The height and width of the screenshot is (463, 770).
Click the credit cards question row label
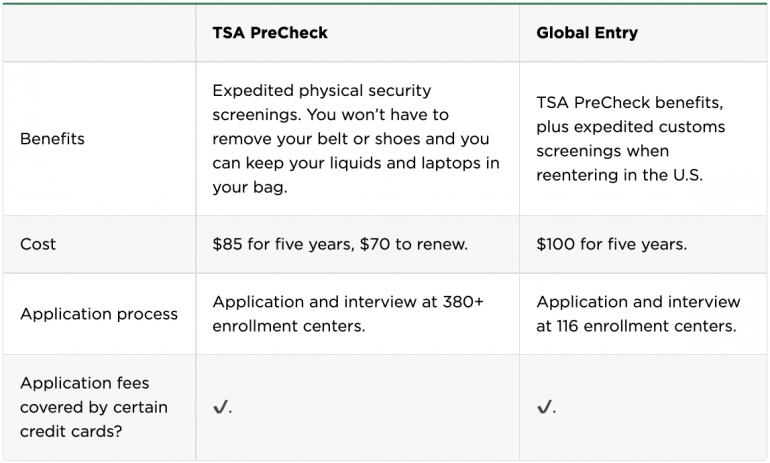94,407
